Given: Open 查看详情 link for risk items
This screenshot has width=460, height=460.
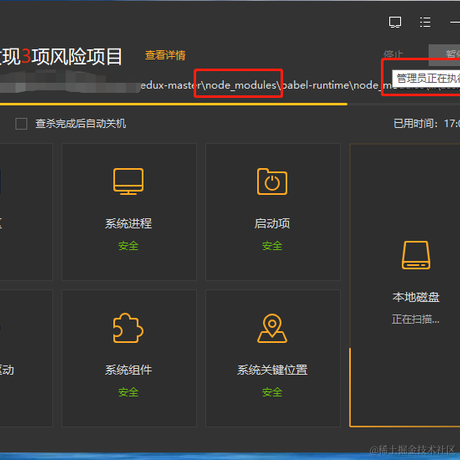Looking at the screenshot, I should pos(165,55).
